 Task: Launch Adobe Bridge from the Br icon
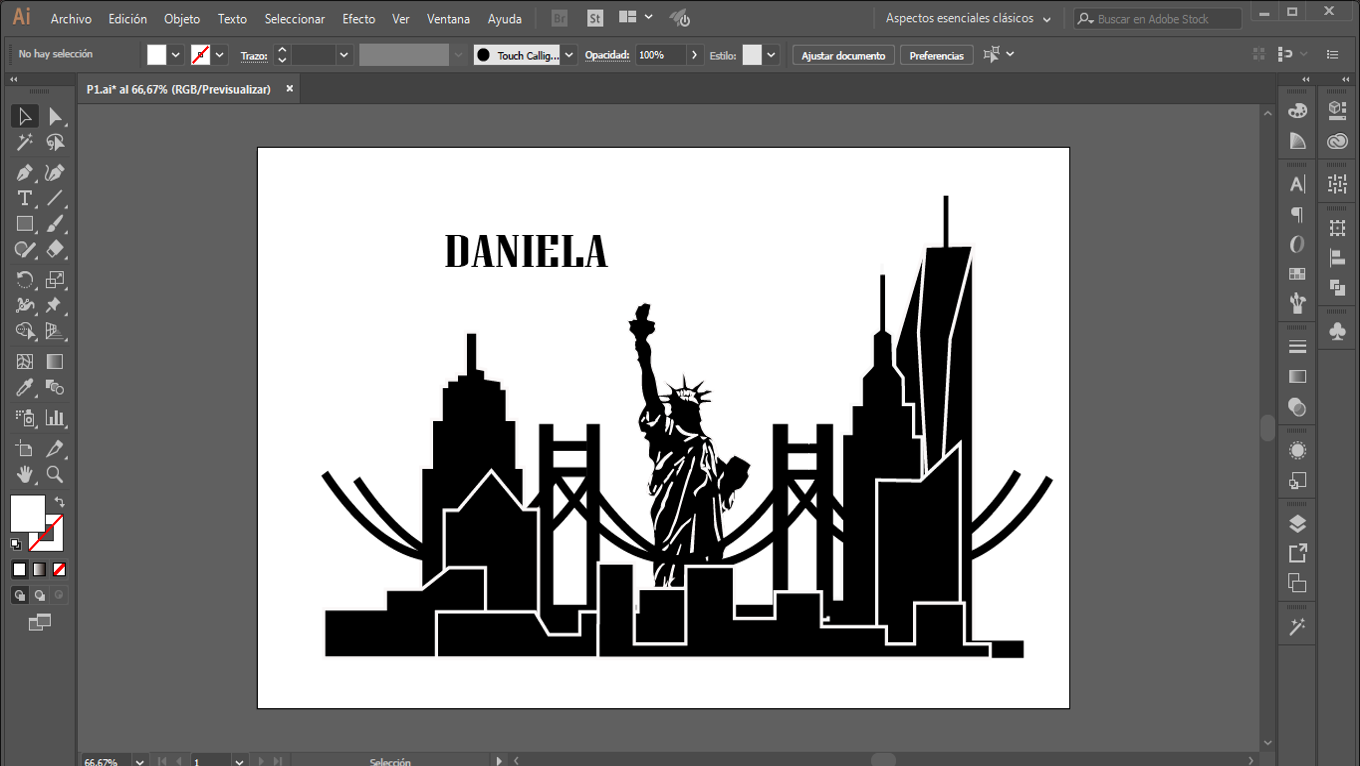coord(559,18)
